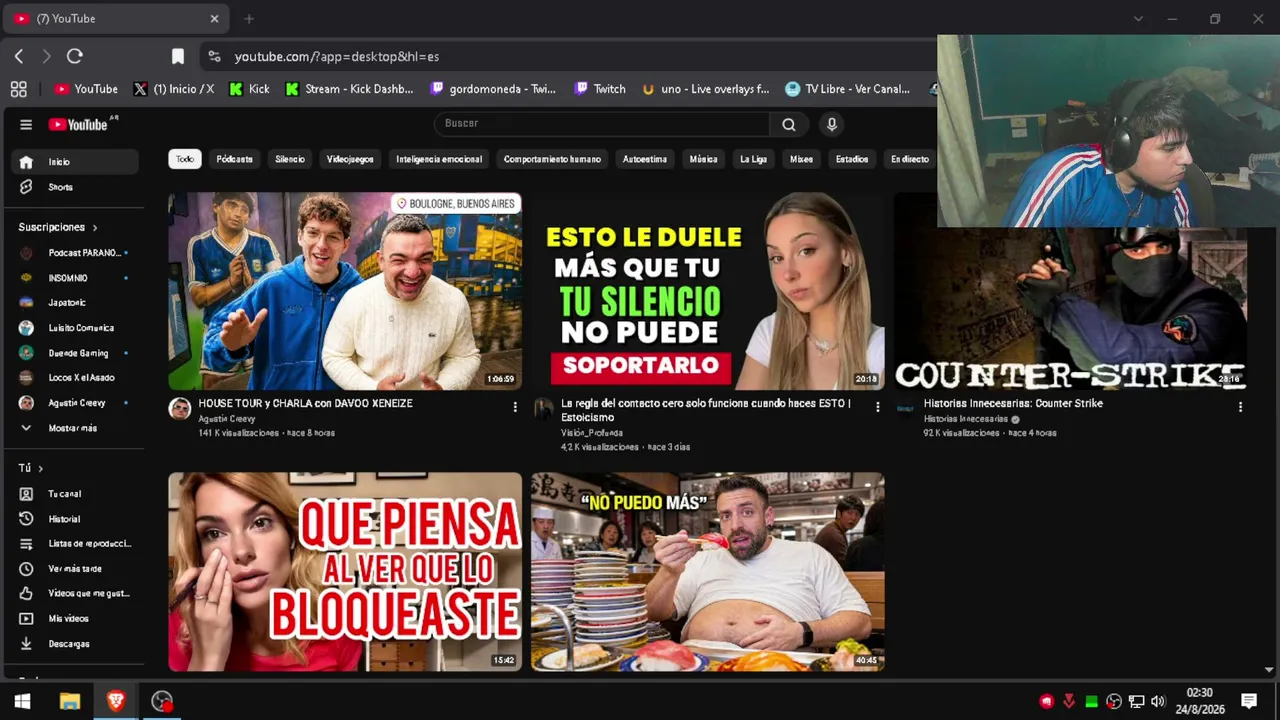Expand the Tú section heading
The image size is (1280, 720).
pyautogui.click(x=30, y=468)
